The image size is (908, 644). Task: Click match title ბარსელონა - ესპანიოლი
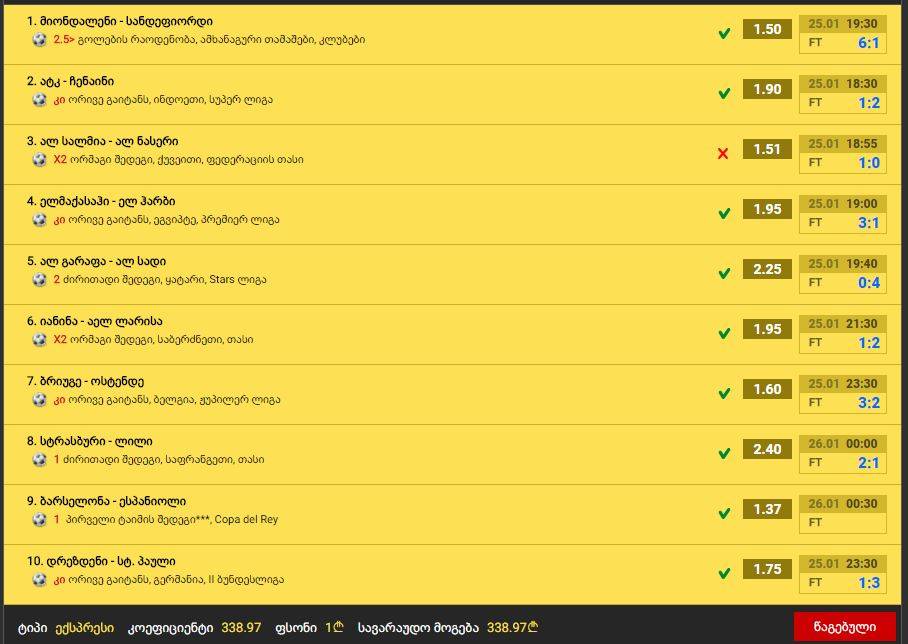[113, 502]
